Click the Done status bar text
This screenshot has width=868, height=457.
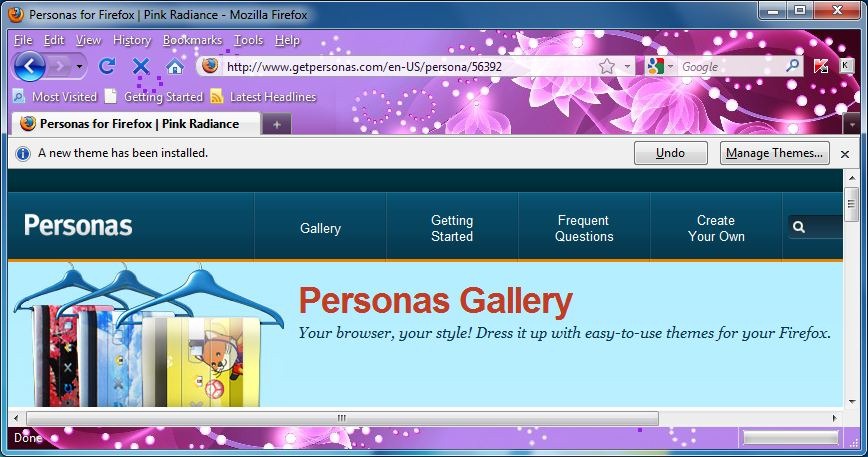tap(28, 438)
